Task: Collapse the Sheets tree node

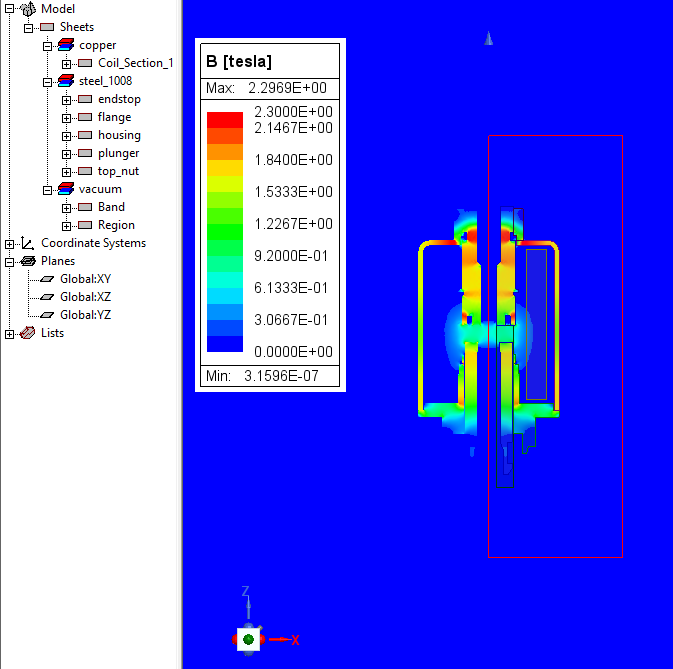Action: coord(29,27)
